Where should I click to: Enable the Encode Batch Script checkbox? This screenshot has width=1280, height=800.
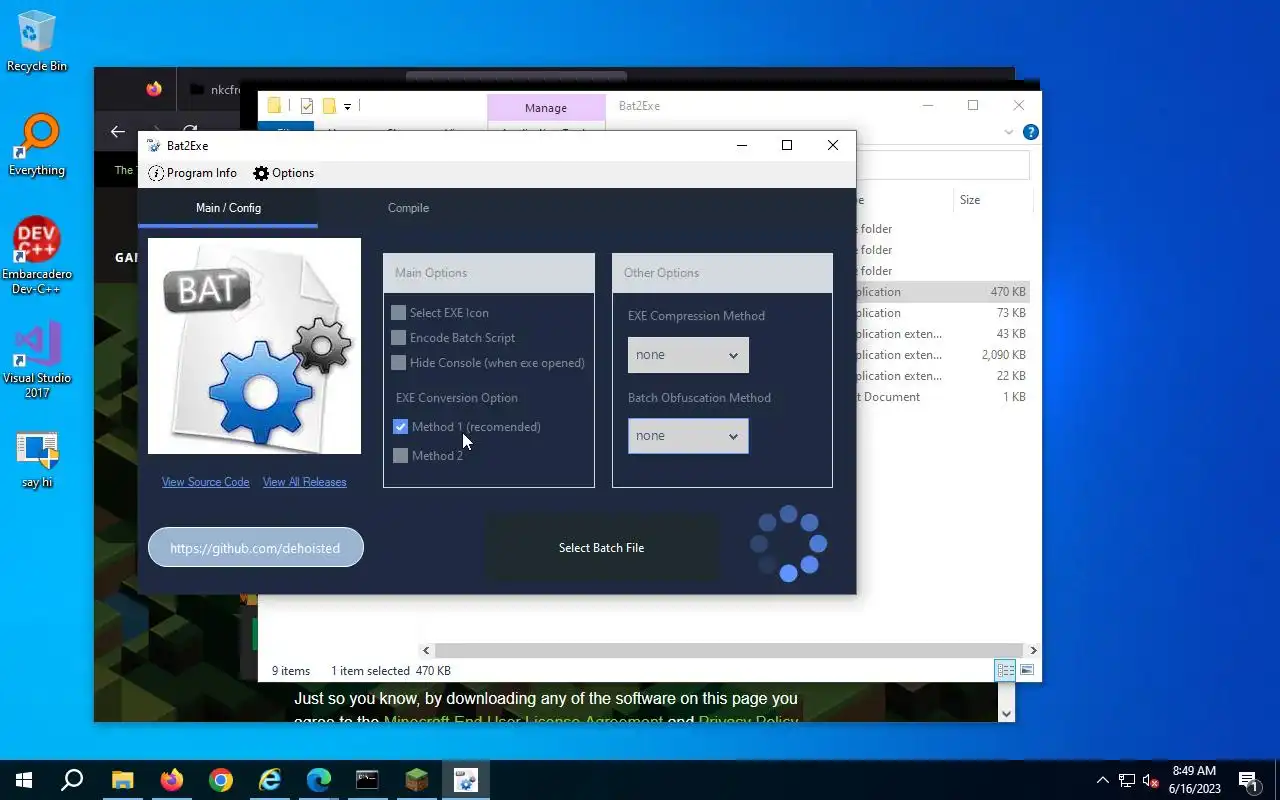coord(399,338)
